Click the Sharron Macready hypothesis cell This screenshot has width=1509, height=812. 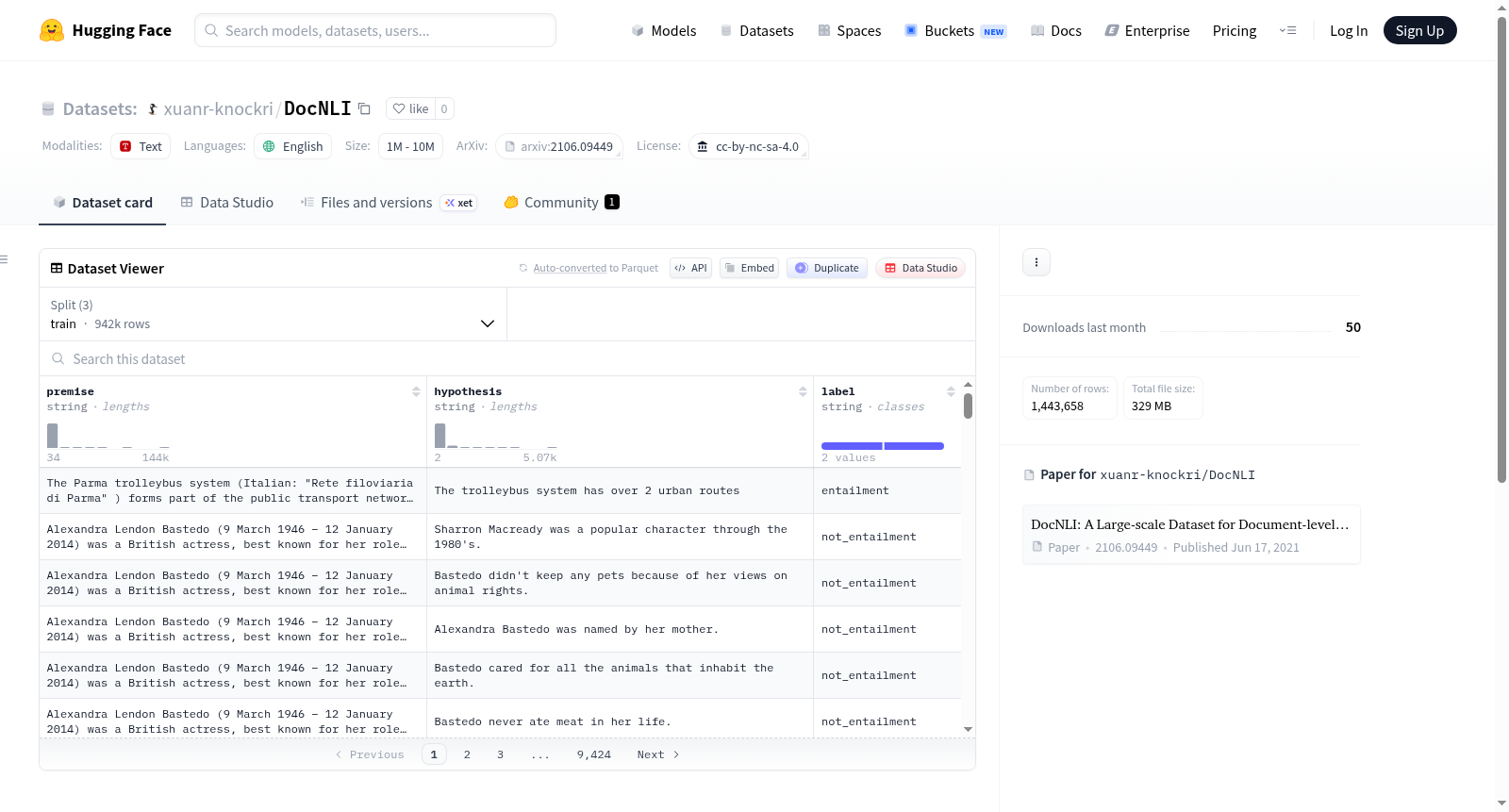point(620,537)
